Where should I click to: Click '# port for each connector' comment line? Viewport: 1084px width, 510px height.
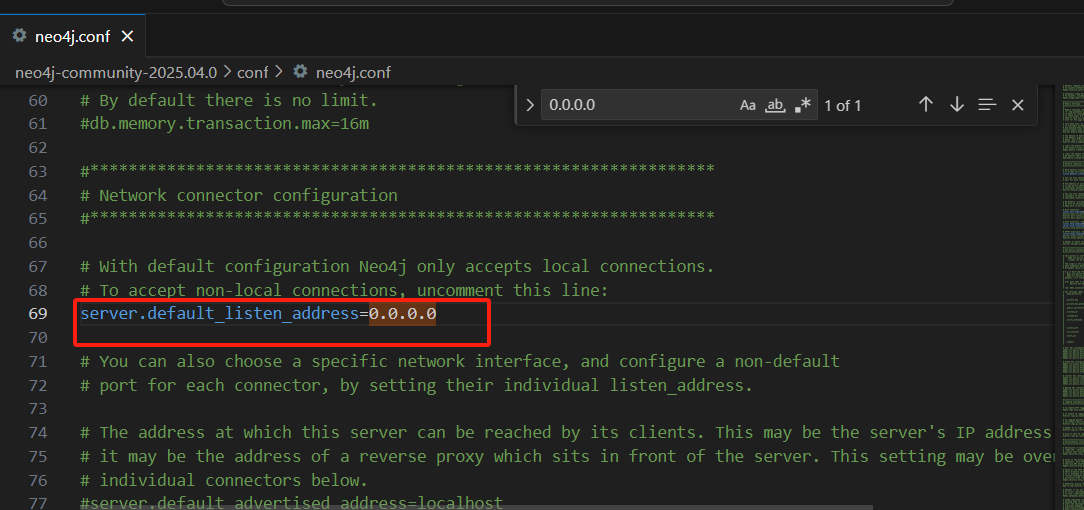click(x=416, y=385)
